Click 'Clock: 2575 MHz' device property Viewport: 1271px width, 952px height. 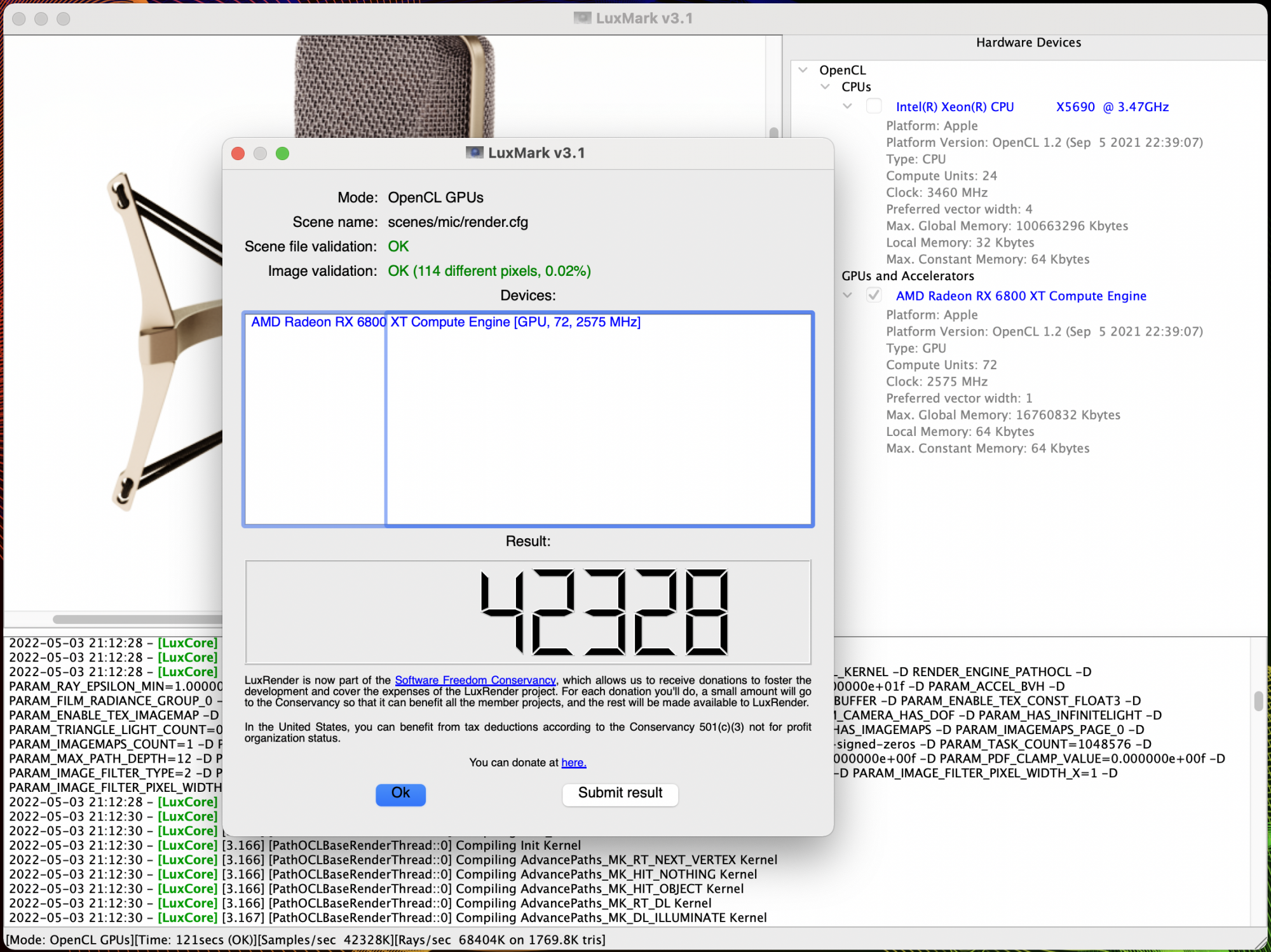point(937,381)
